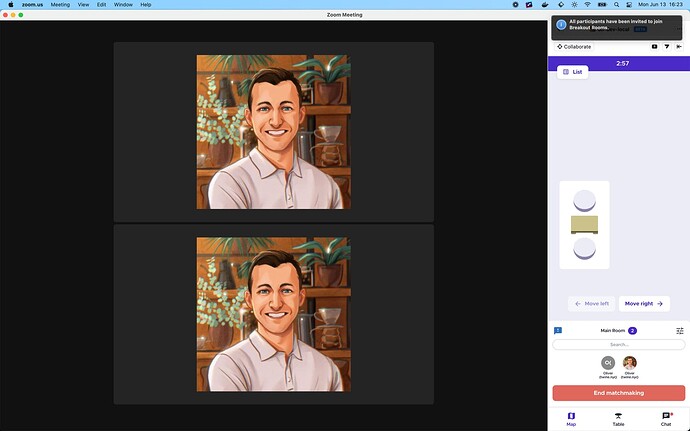Switch to the Map tab
The image size is (690, 431).
click(x=571, y=419)
